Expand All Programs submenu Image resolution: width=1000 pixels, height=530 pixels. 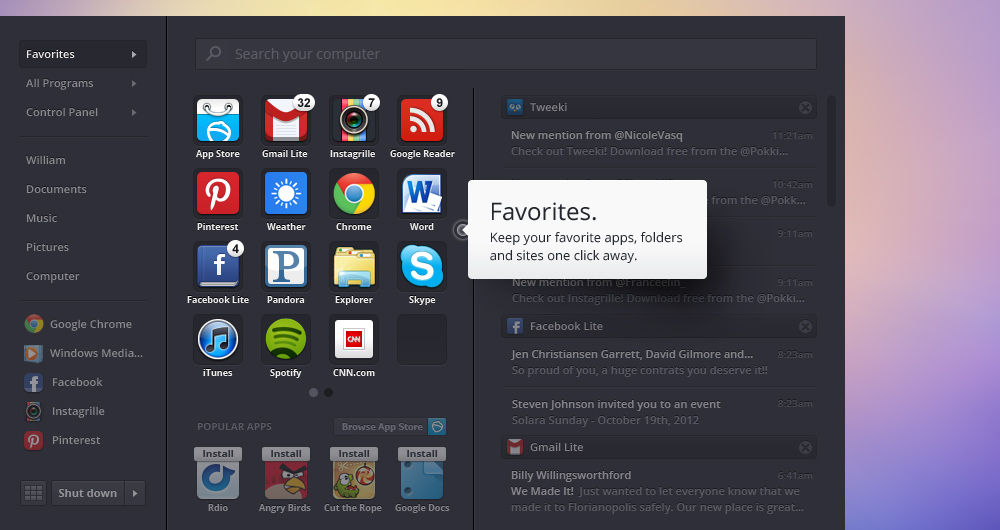(x=134, y=83)
